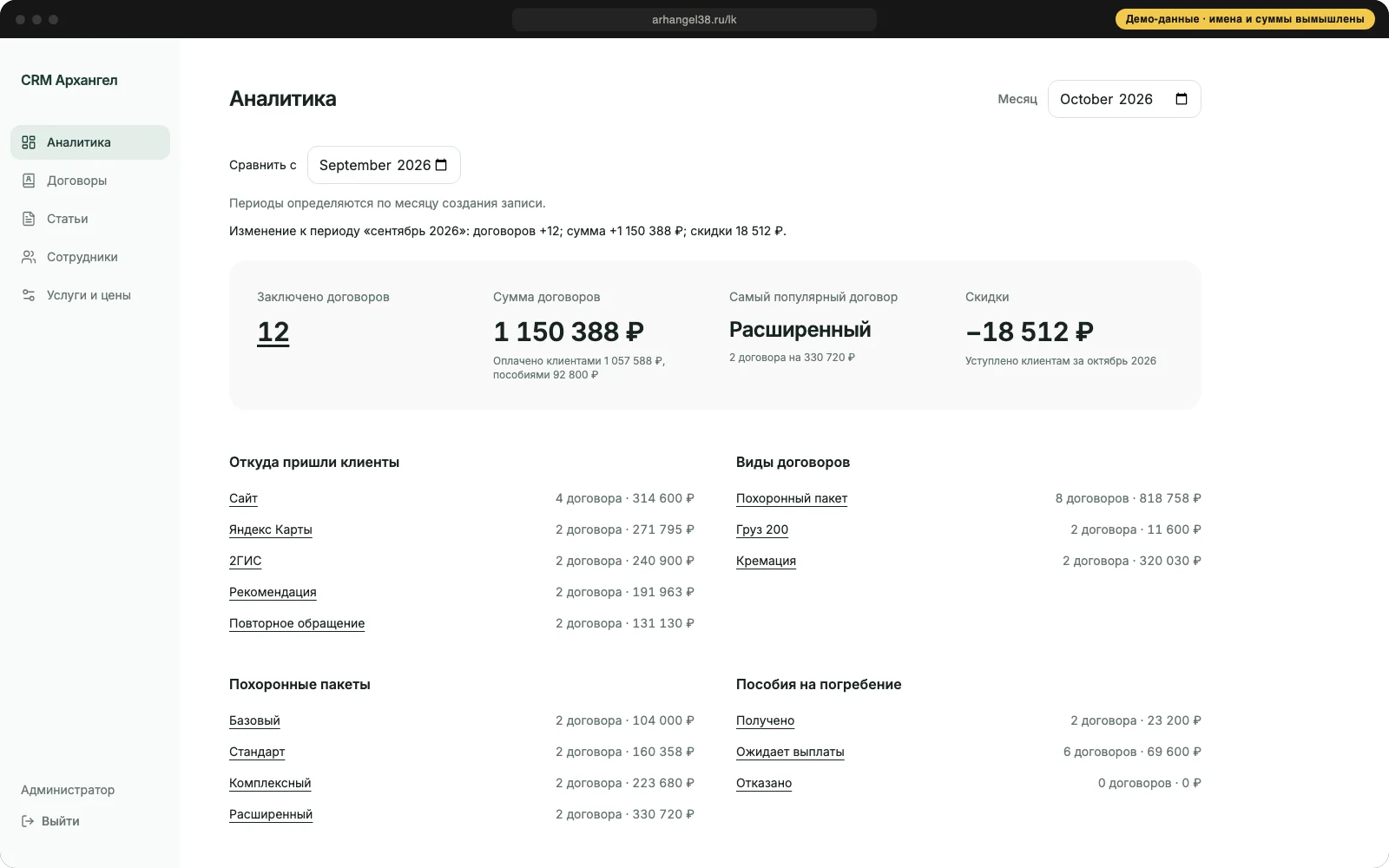Open the Комплексный package link

[x=270, y=783]
